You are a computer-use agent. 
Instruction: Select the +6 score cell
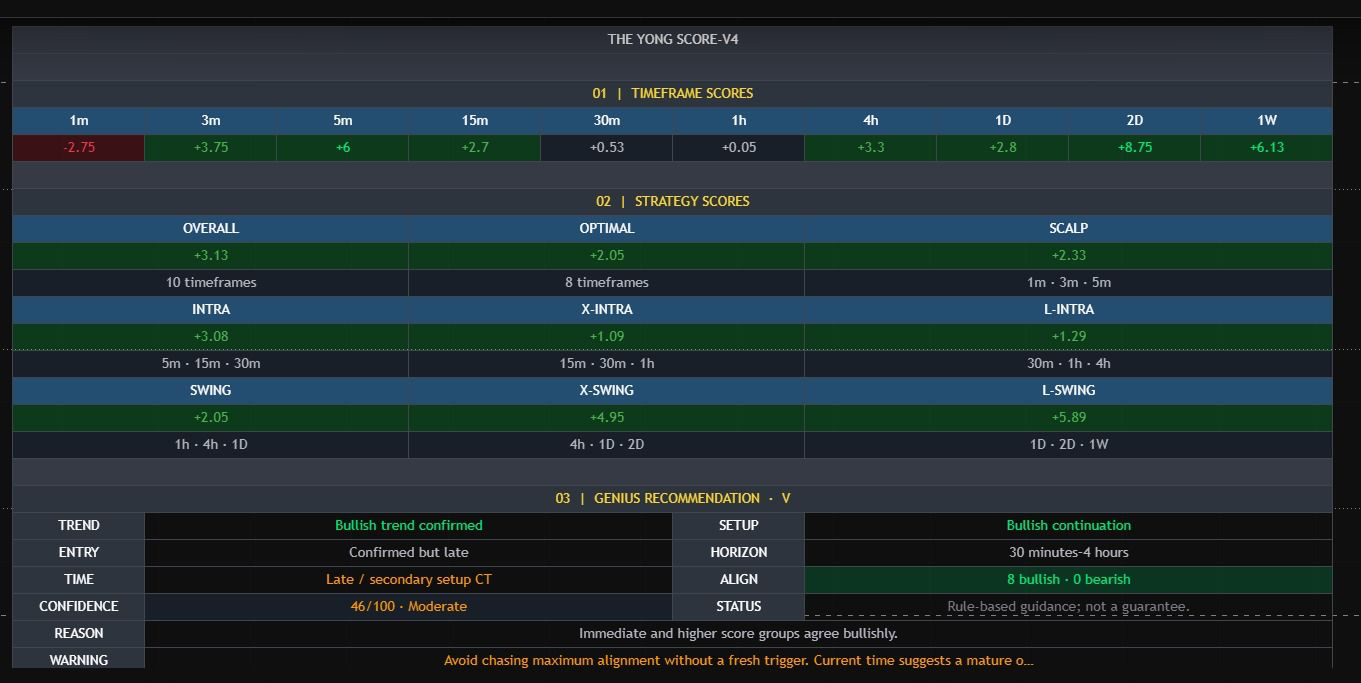(342, 147)
